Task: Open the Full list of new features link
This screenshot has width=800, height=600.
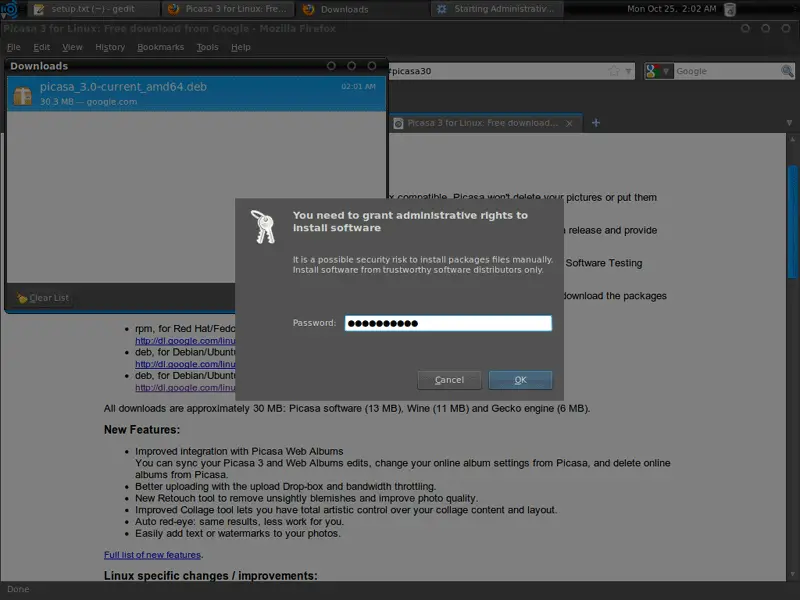Action: coord(153,555)
